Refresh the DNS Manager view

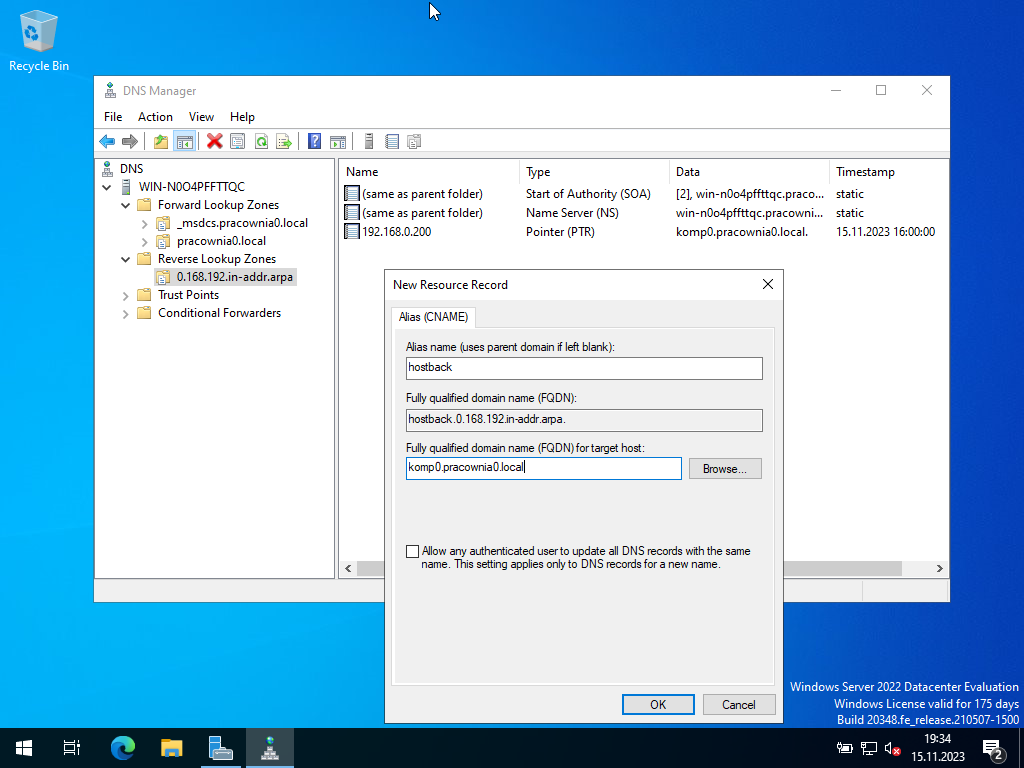click(x=261, y=141)
